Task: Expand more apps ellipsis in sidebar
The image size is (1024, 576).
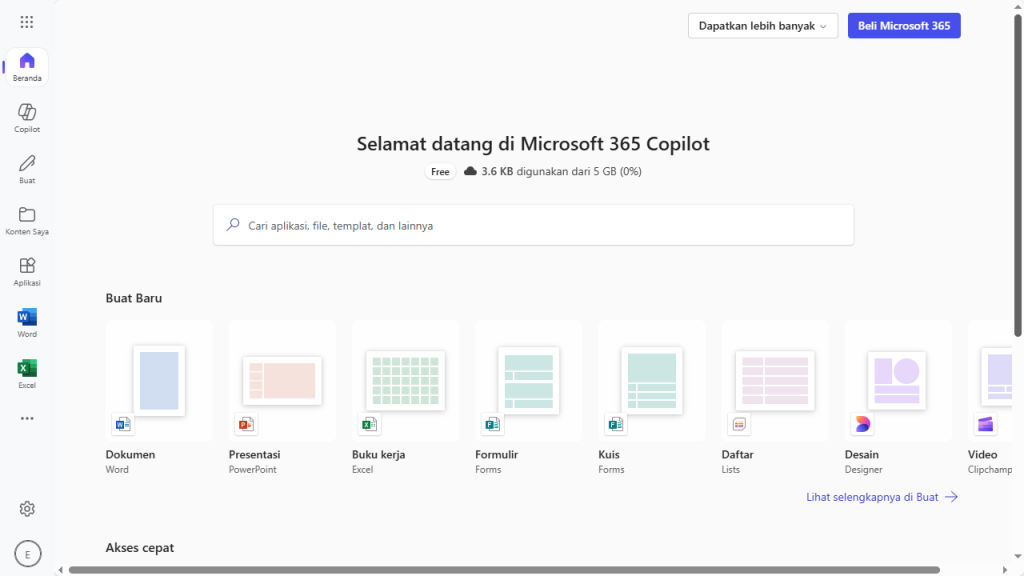Action: pyautogui.click(x=27, y=419)
